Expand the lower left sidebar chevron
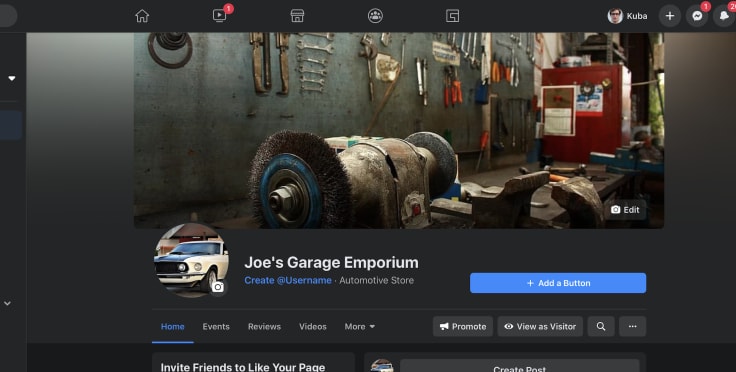The width and height of the screenshot is (736, 372). tap(8, 304)
